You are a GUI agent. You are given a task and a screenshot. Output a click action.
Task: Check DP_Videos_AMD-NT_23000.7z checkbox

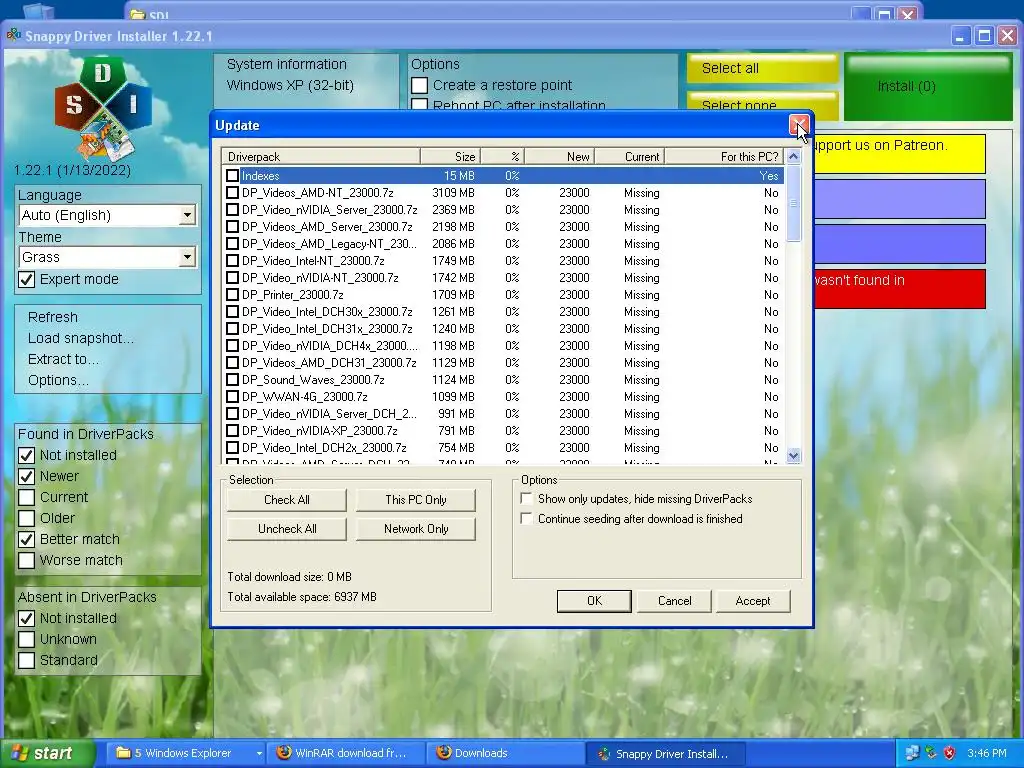click(232, 193)
